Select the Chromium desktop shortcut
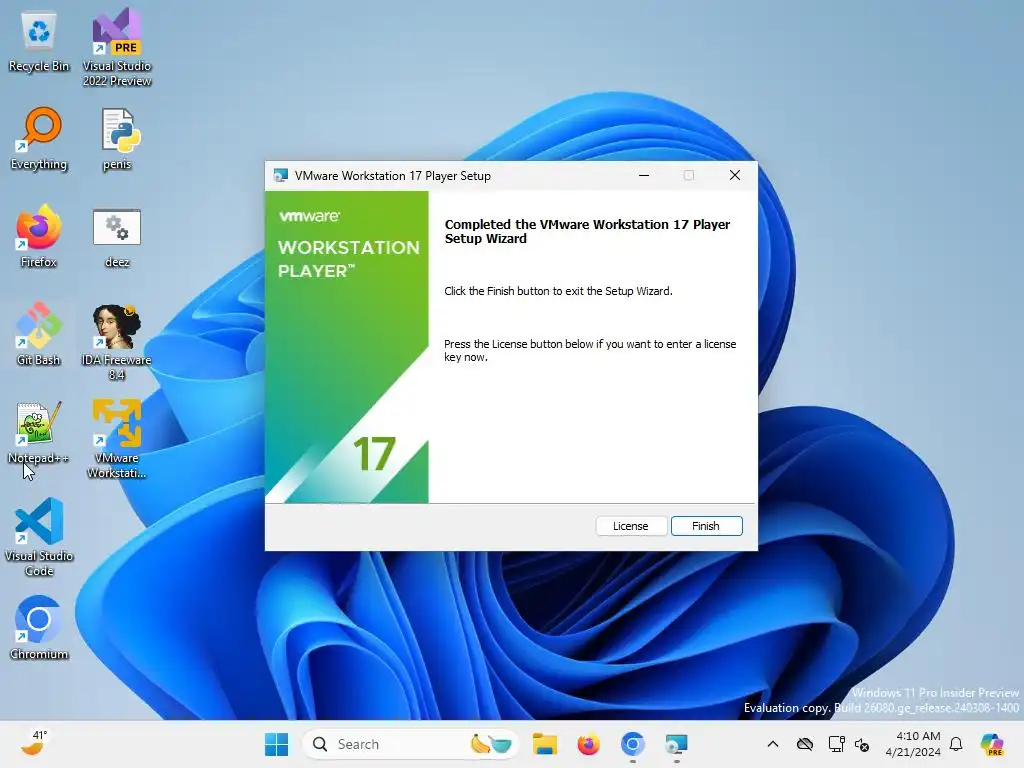 pyautogui.click(x=39, y=628)
